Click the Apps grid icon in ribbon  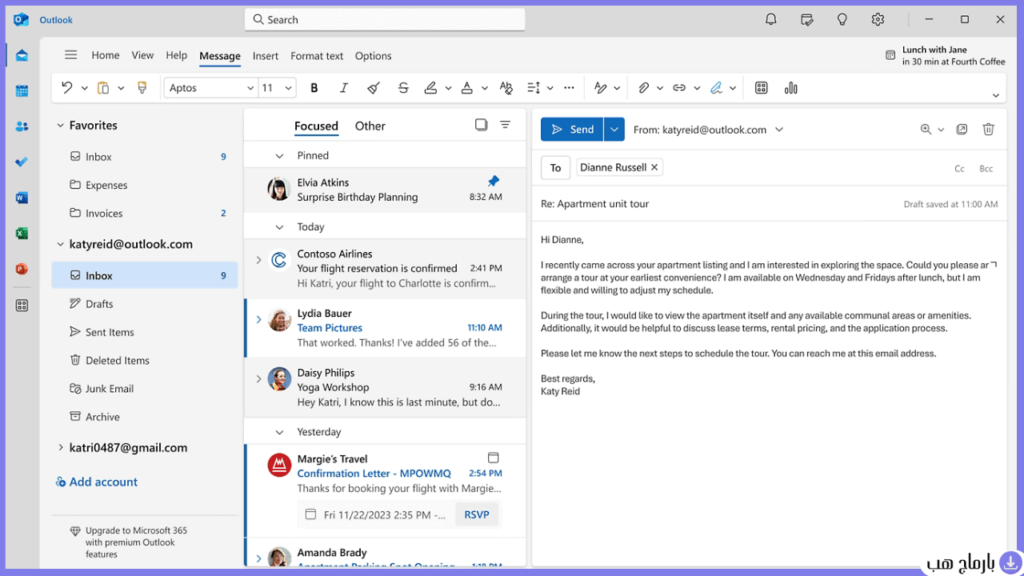761,88
